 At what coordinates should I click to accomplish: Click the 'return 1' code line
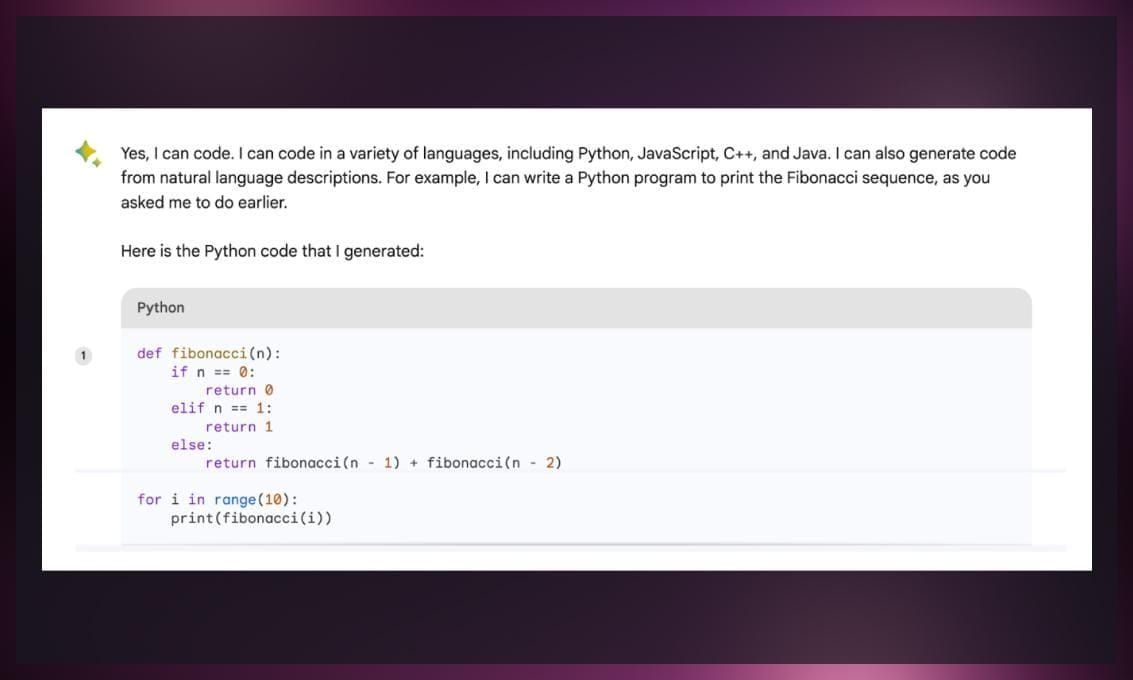tap(239, 427)
